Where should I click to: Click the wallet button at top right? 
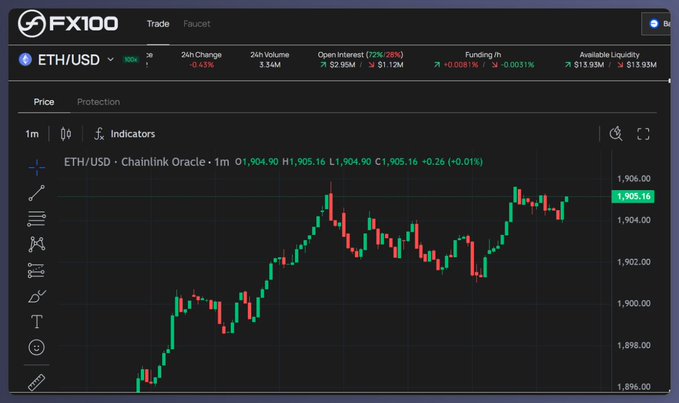tap(657, 24)
